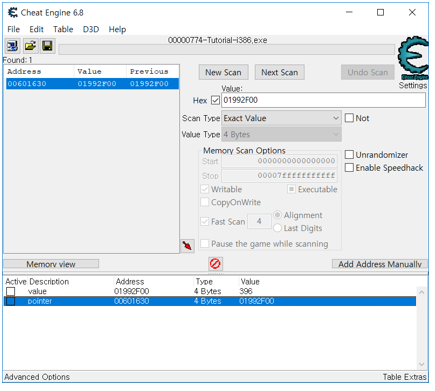Open the Help menu
The width and height of the screenshot is (435, 391).
117,29
